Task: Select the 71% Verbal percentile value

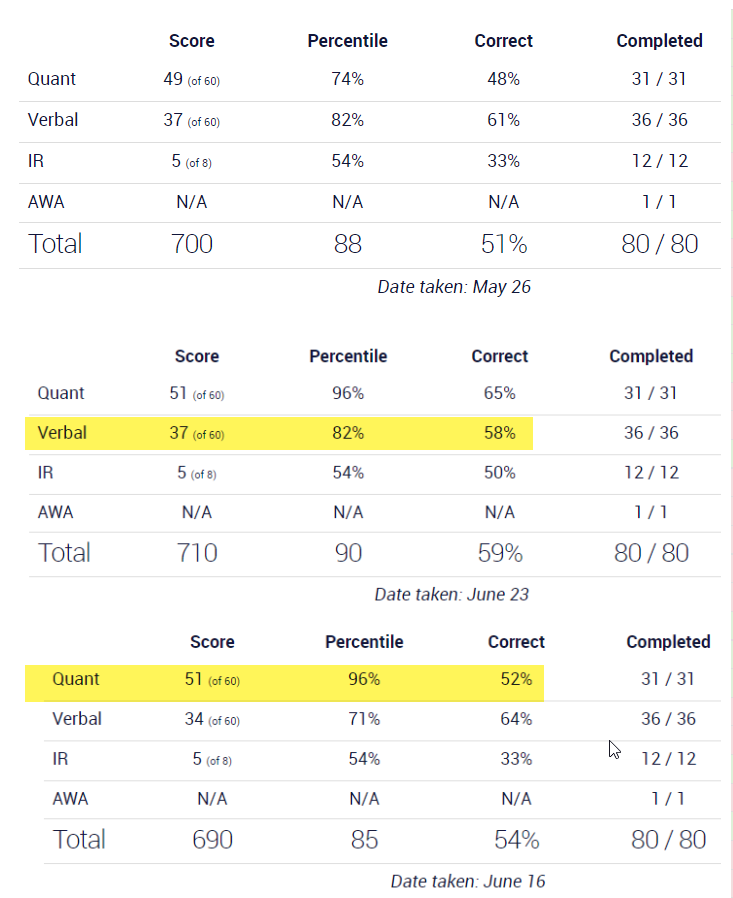Action: tap(364, 719)
